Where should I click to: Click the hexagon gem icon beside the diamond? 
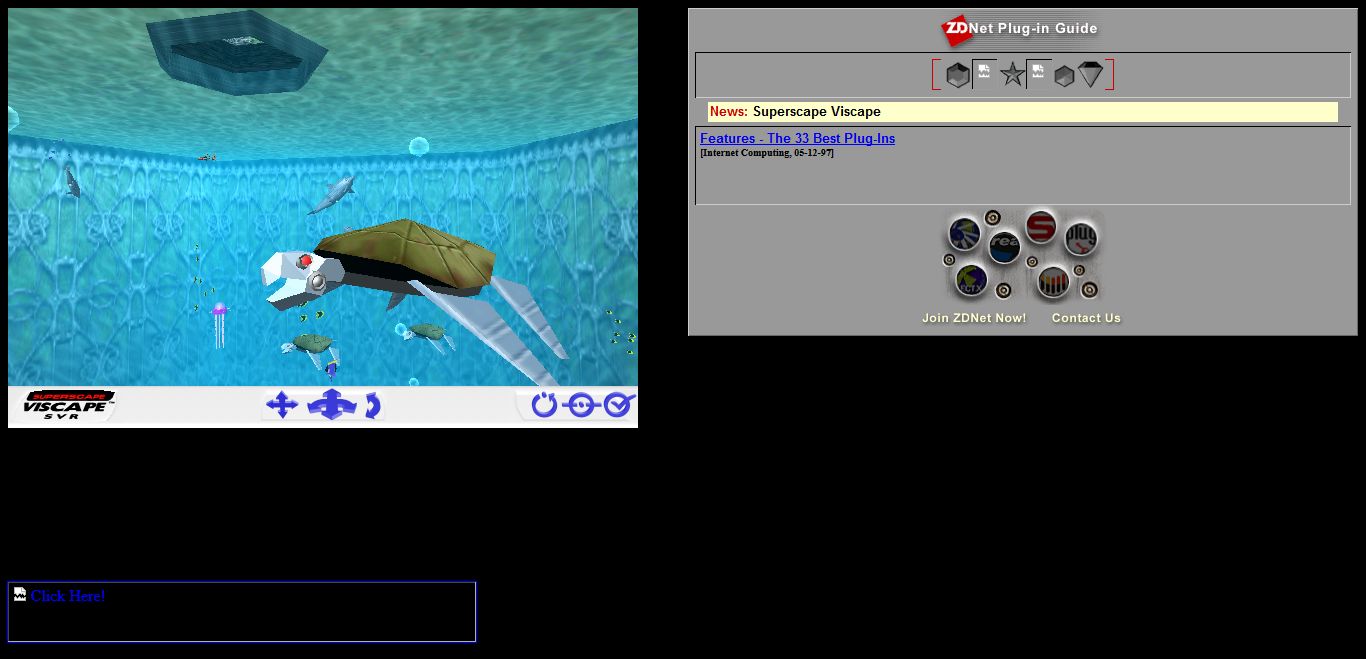point(1064,76)
